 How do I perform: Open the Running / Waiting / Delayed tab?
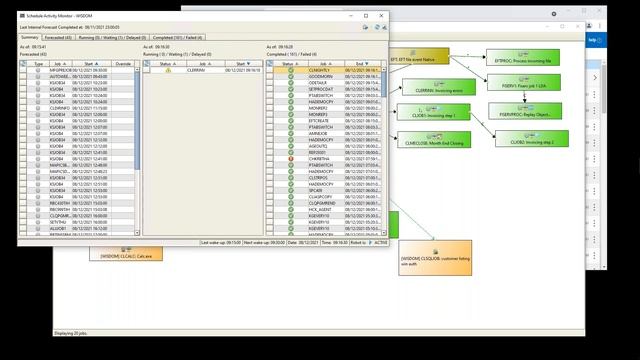tap(112, 38)
